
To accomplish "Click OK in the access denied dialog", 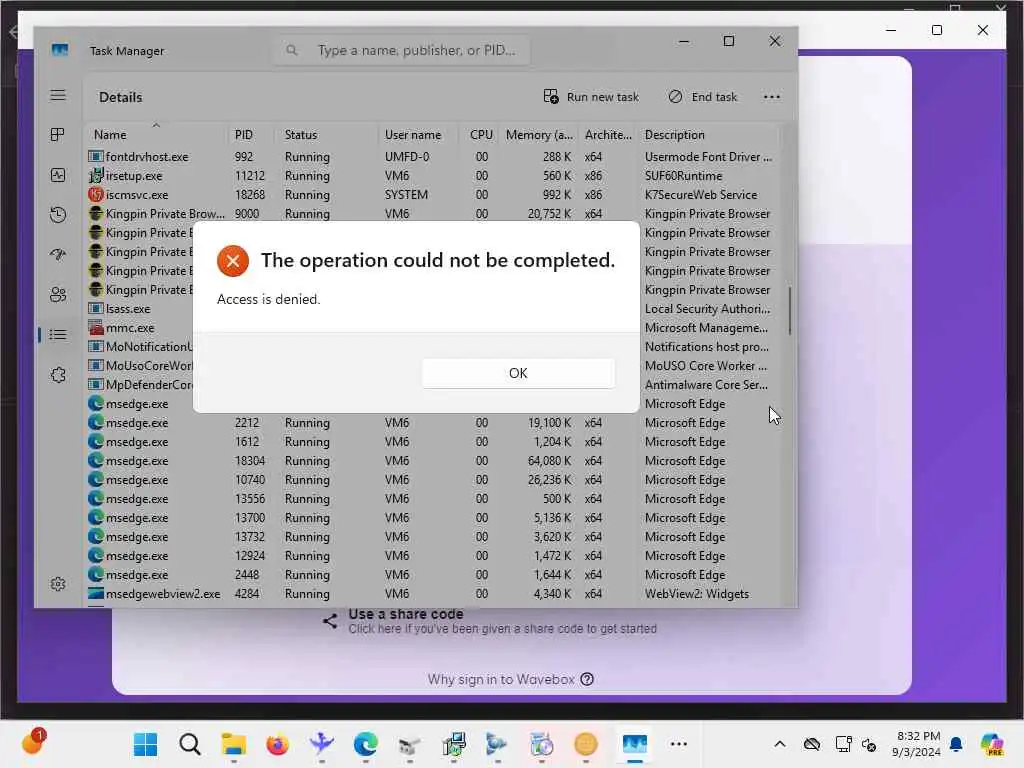I will click(518, 373).
